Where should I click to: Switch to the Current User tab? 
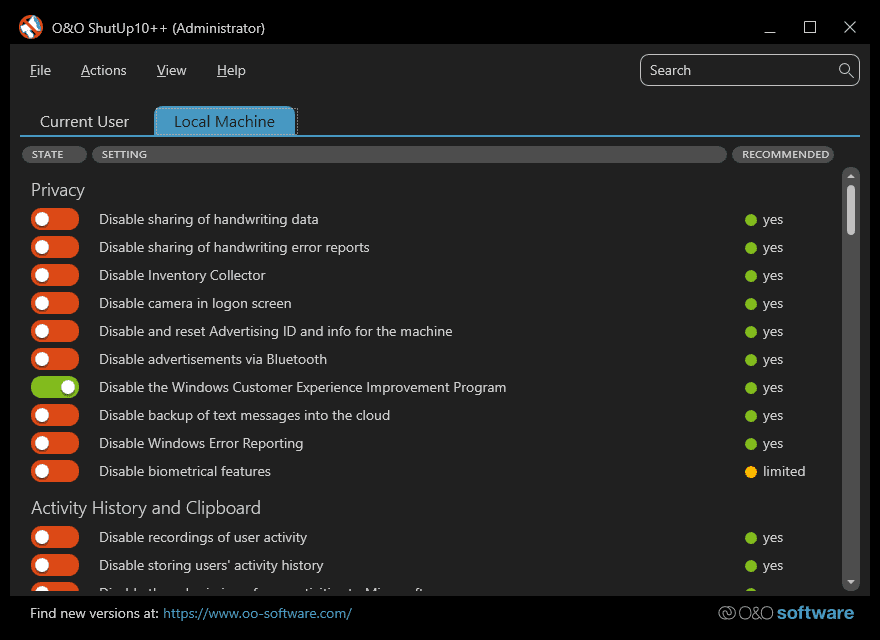(x=85, y=122)
